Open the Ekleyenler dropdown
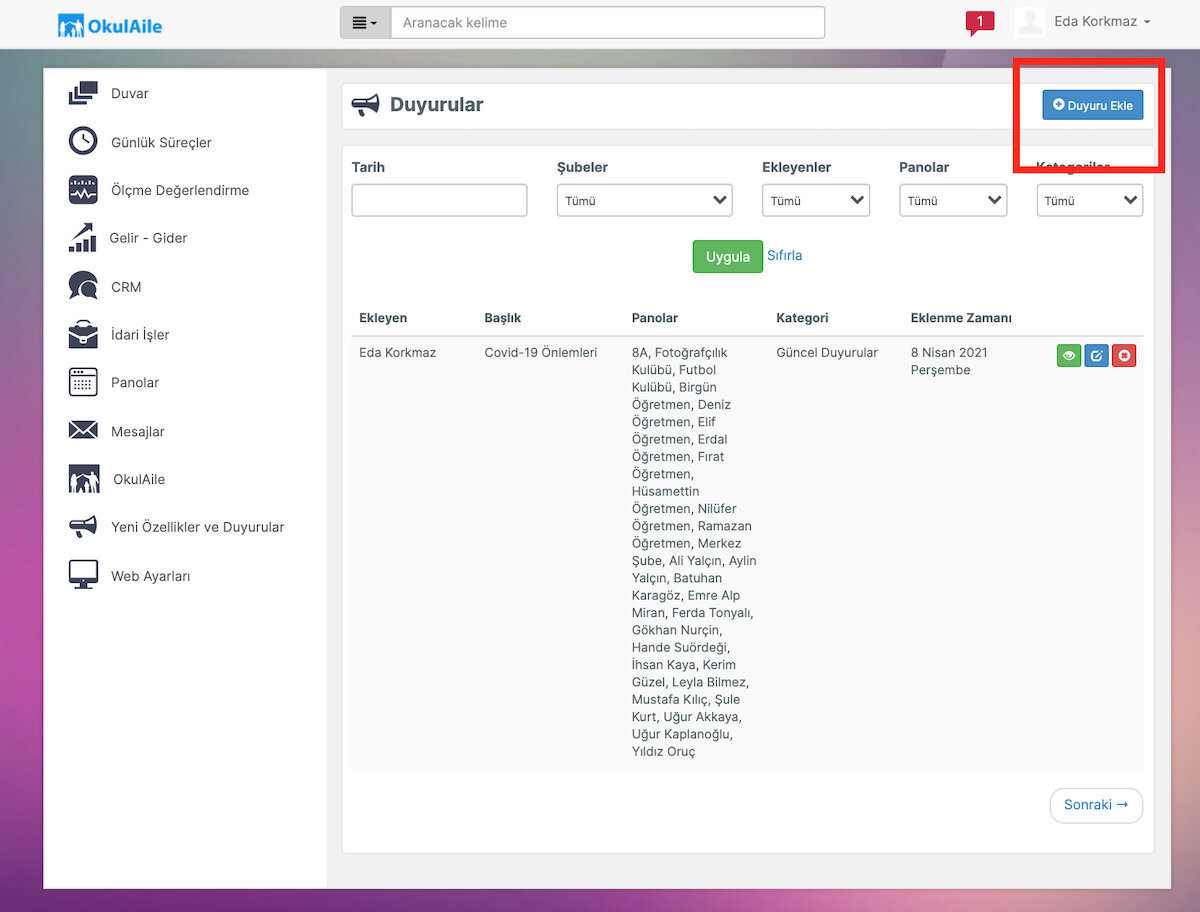 click(x=816, y=200)
